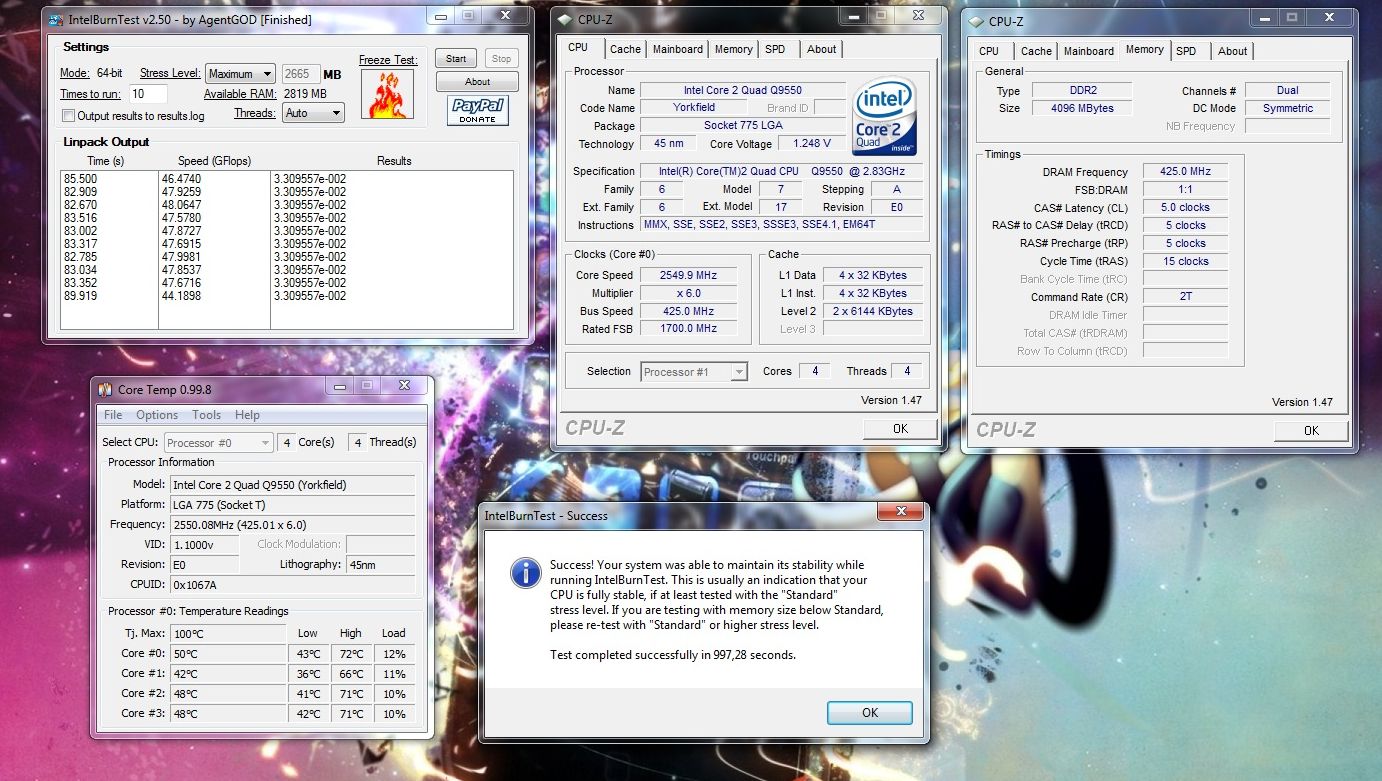This screenshot has width=1382, height=781.
Task: Click the Freeze Test label link
Action: (x=388, y=60)
